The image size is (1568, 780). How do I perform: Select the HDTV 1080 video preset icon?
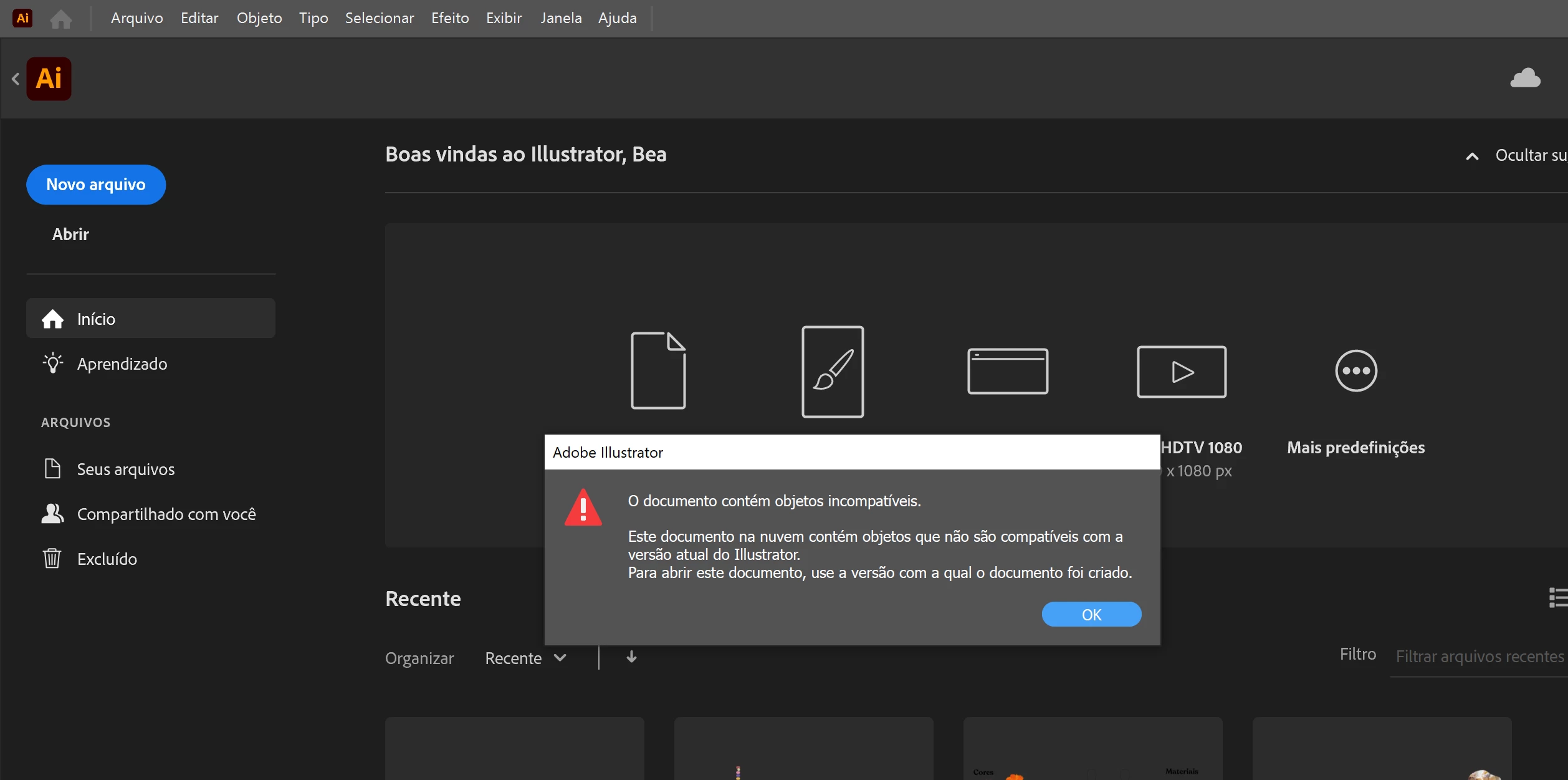pos(1181,372)
